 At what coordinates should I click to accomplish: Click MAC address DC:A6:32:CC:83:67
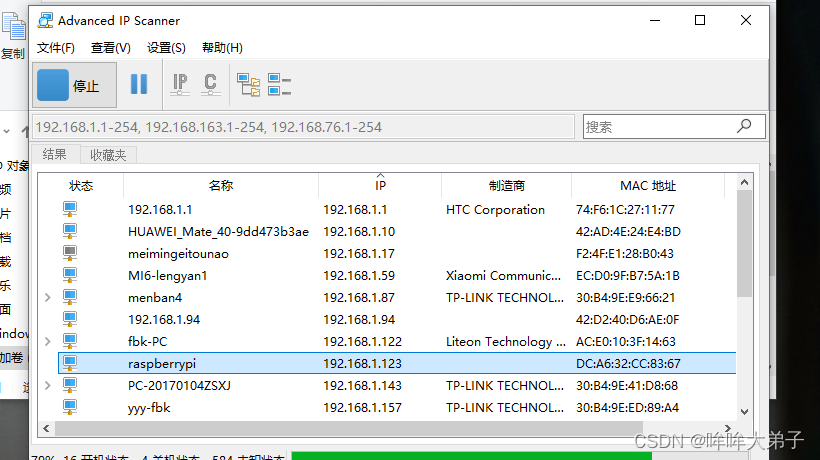(628, 364)
